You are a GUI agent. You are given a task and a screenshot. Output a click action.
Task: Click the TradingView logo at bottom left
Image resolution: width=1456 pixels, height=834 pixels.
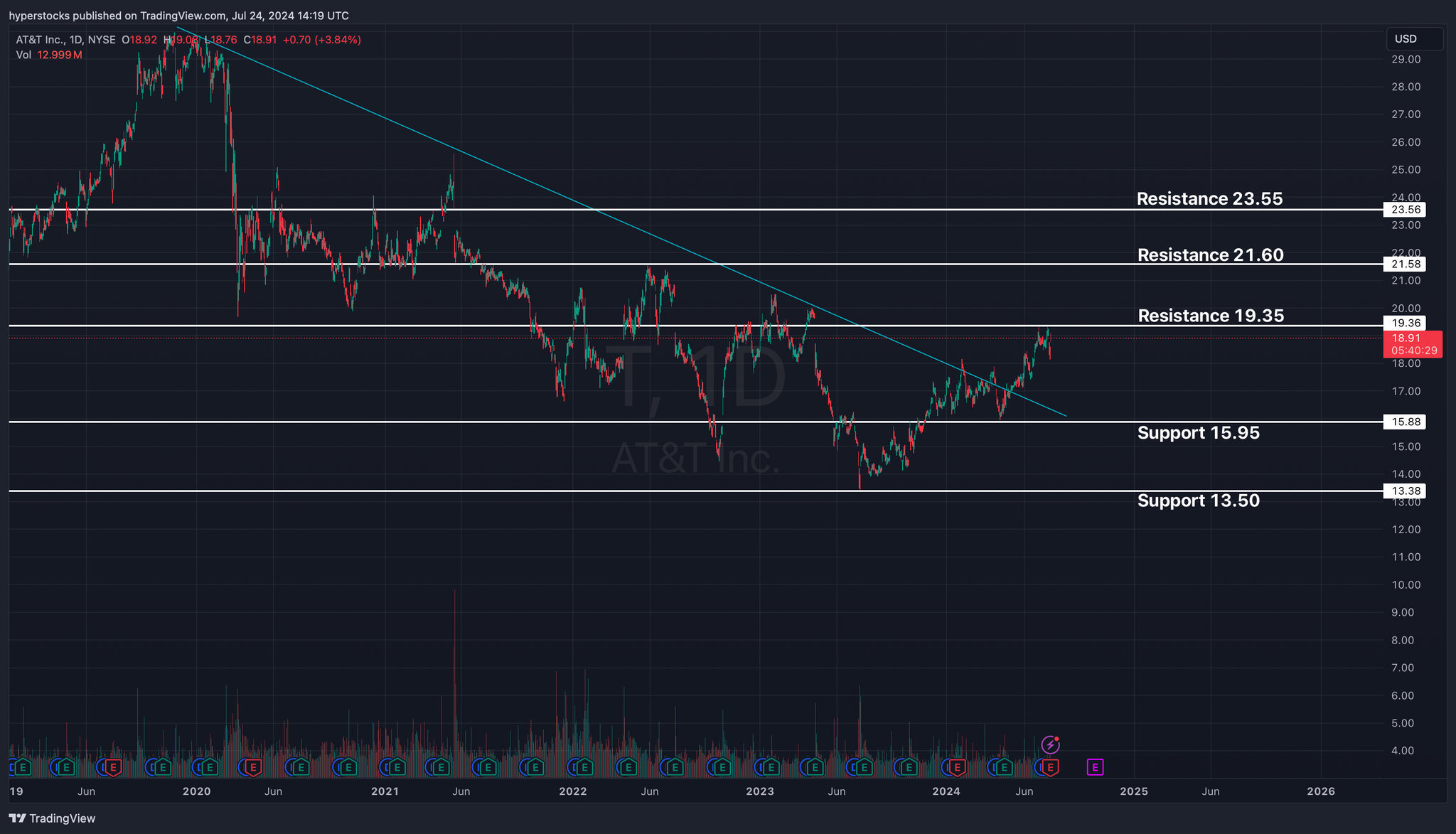52,818
